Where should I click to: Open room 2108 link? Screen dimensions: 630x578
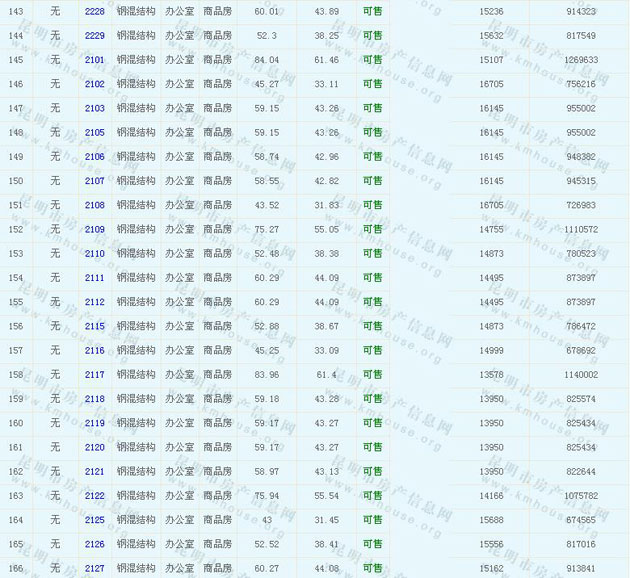click(95, 205)
